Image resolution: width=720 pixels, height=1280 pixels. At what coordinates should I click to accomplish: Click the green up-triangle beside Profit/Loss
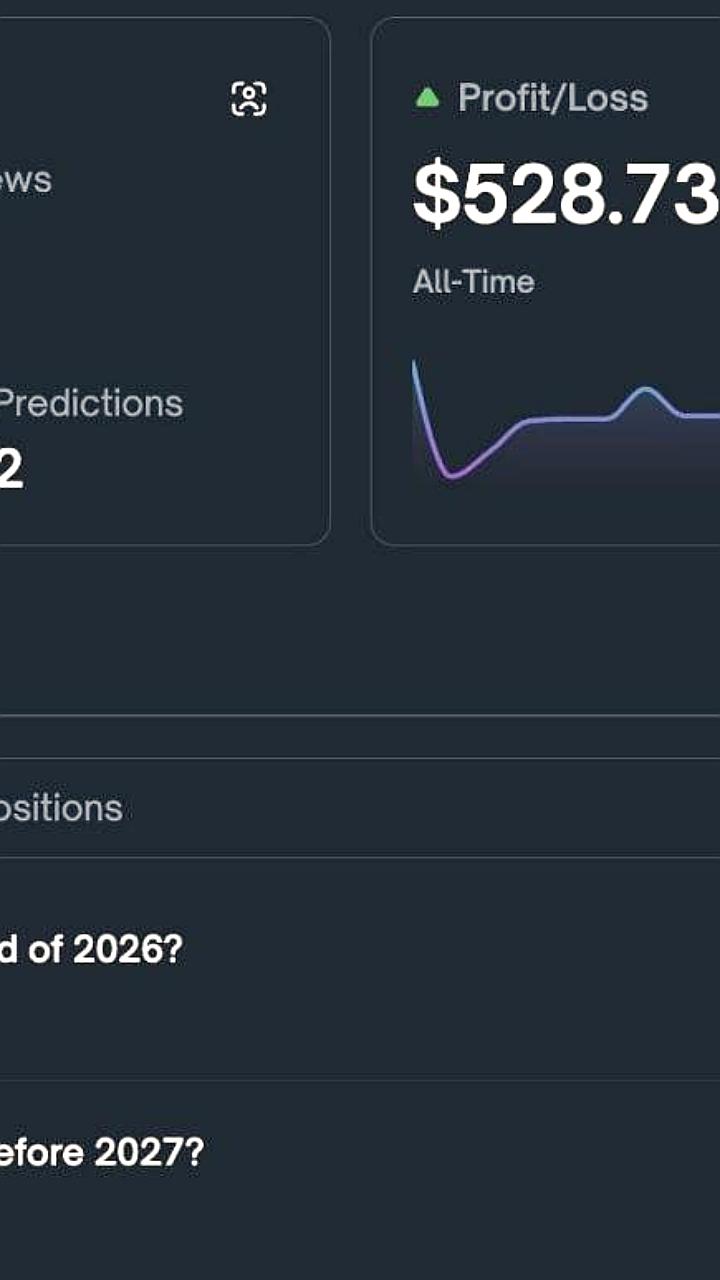coord(427,98)
